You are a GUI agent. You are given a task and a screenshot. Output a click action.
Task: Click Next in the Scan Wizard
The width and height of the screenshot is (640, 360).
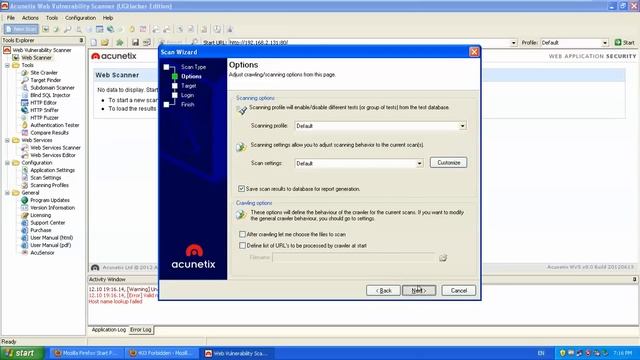click(x=419, y=290)
